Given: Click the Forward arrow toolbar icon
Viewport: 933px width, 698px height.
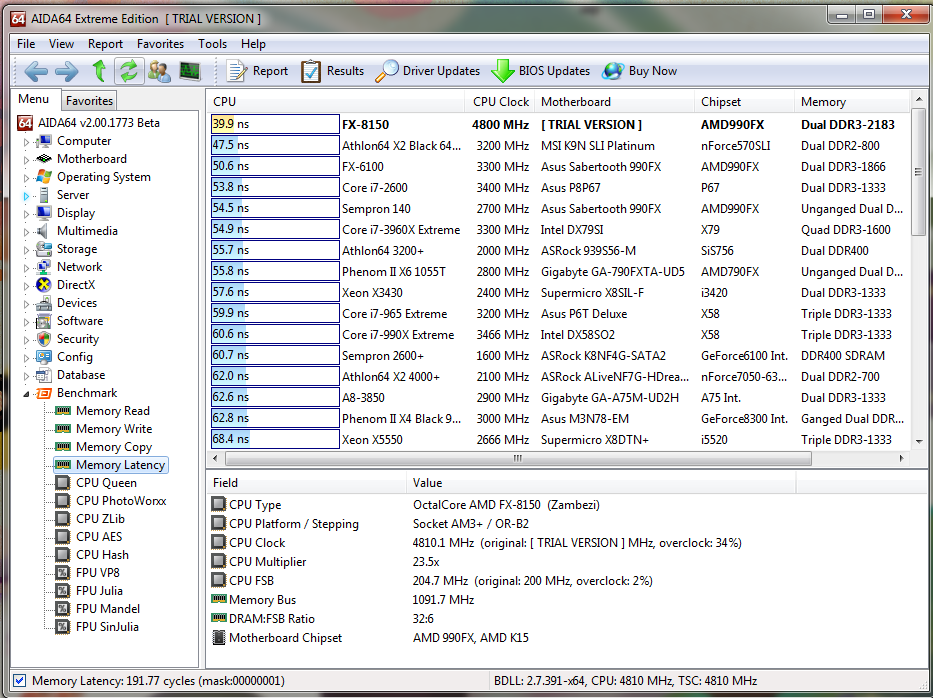Looking at the screenshot, I should pyautogui.click(x=67, y=71).
